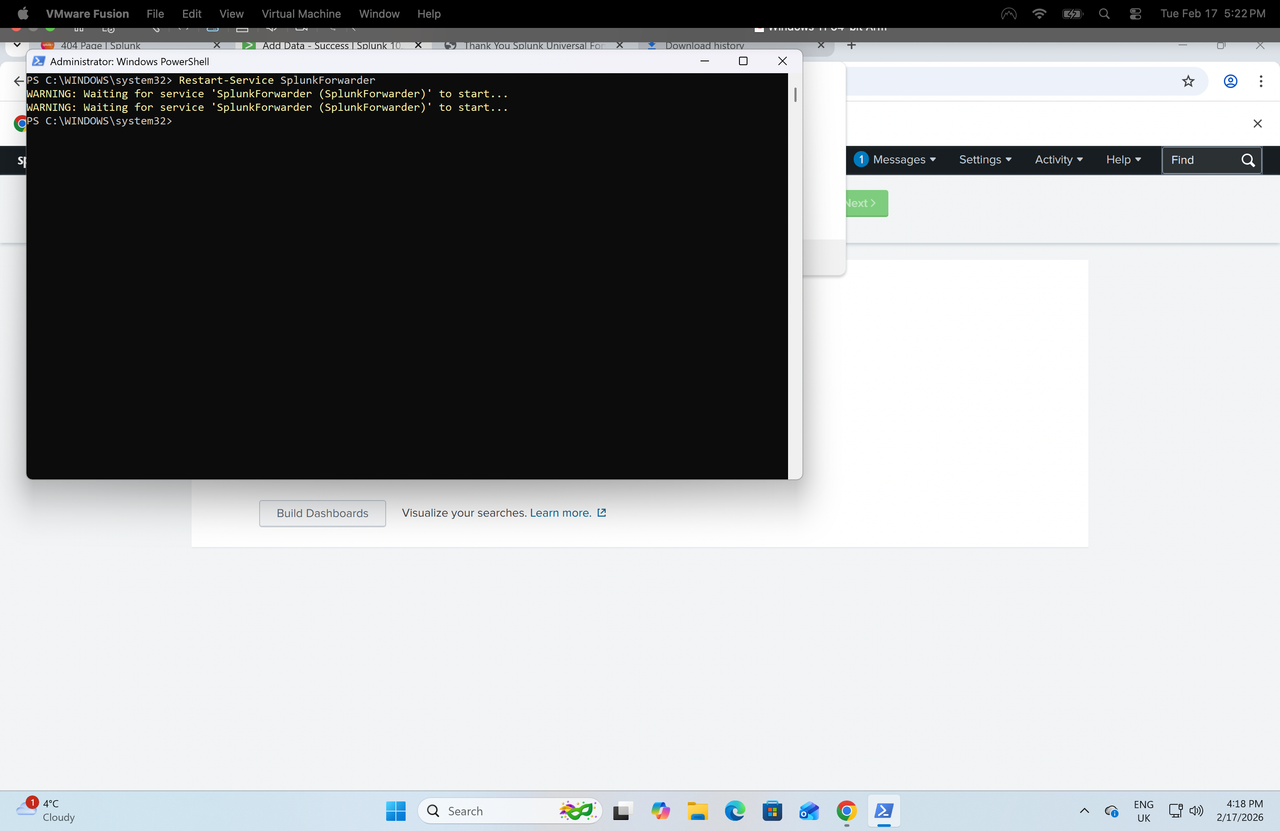Open the File menu in macOS menu bar
The width and height of the screenshot is (1280, 831).
pos(155,14)
